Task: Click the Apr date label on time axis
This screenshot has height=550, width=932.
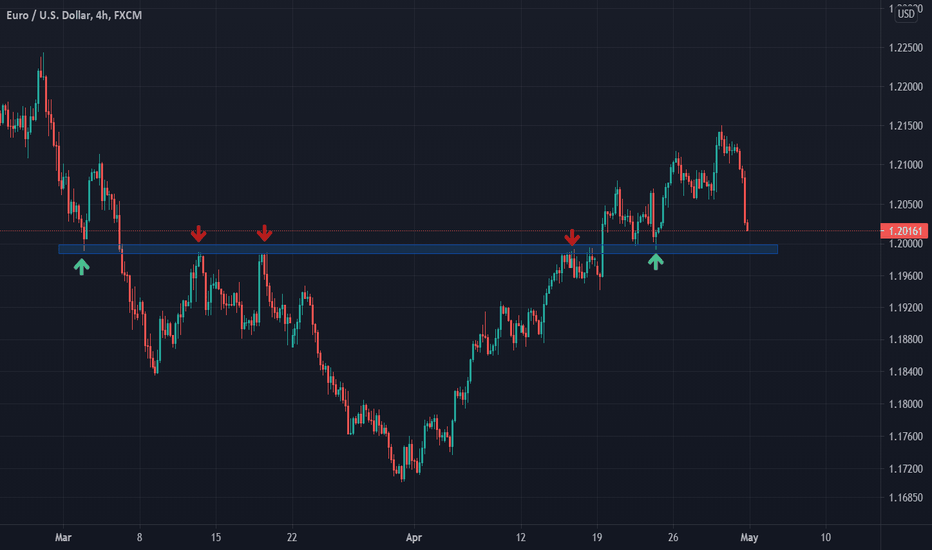Action: [x=414, y=538]
